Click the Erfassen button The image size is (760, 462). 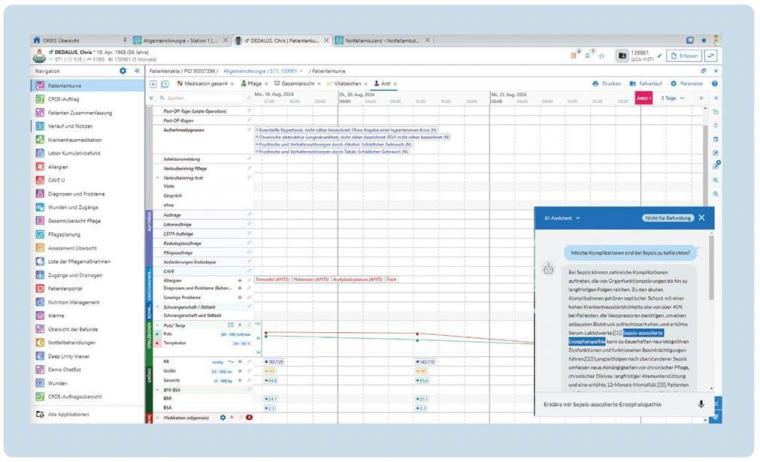coord(684,56)
